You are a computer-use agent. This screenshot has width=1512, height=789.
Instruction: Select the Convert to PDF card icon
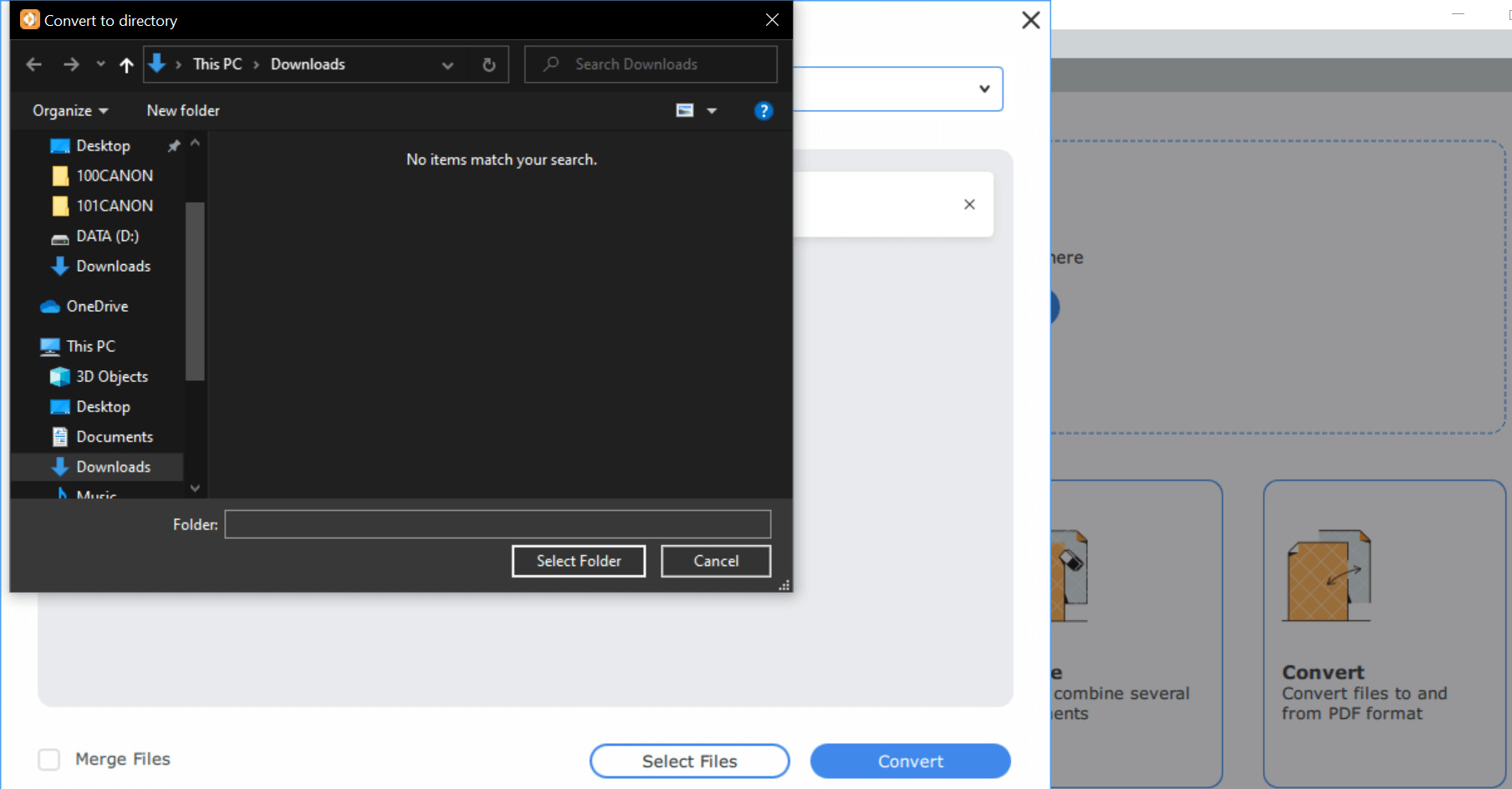(1326, 574)
